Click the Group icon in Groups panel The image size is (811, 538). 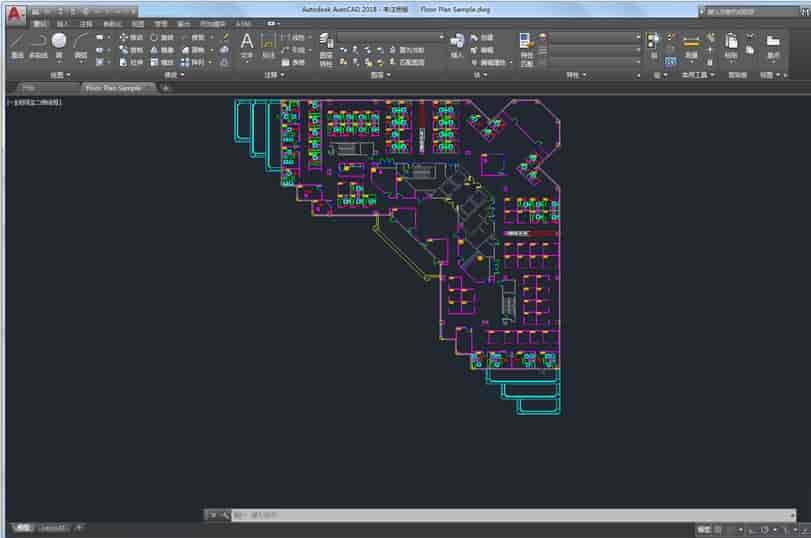point(654,46)
